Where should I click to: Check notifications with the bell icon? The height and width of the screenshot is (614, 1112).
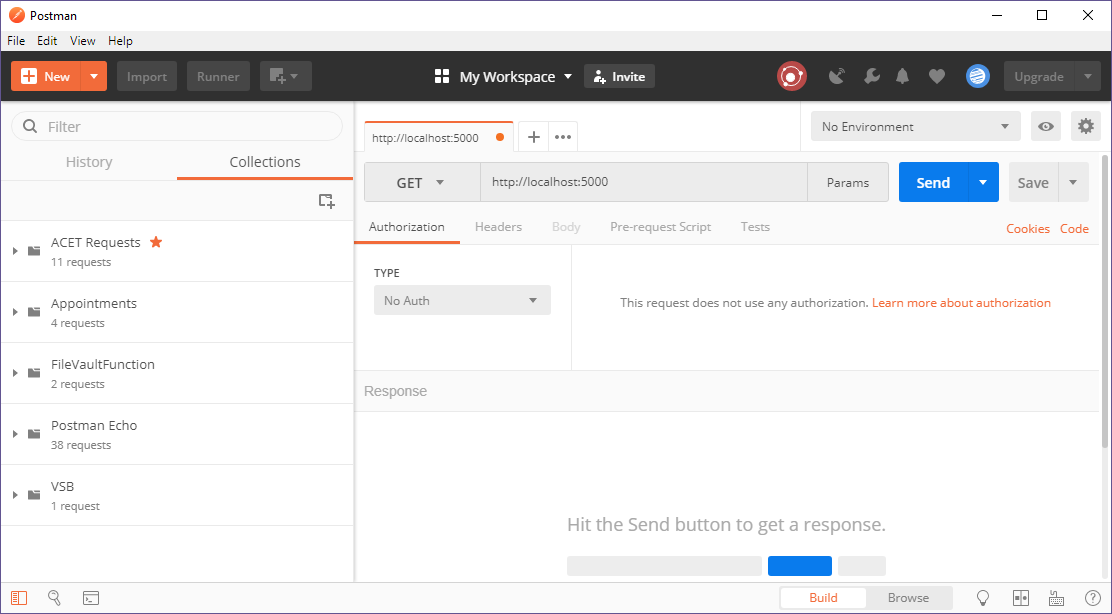tap(902, 76)
